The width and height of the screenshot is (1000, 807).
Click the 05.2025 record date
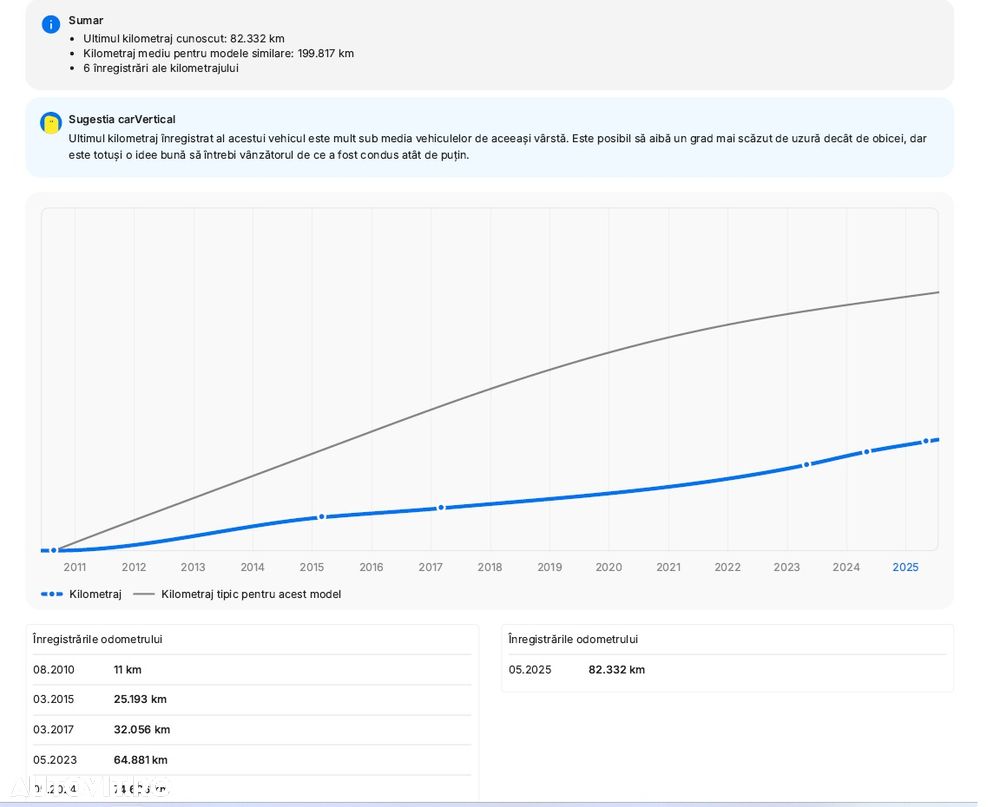point(530,670)
